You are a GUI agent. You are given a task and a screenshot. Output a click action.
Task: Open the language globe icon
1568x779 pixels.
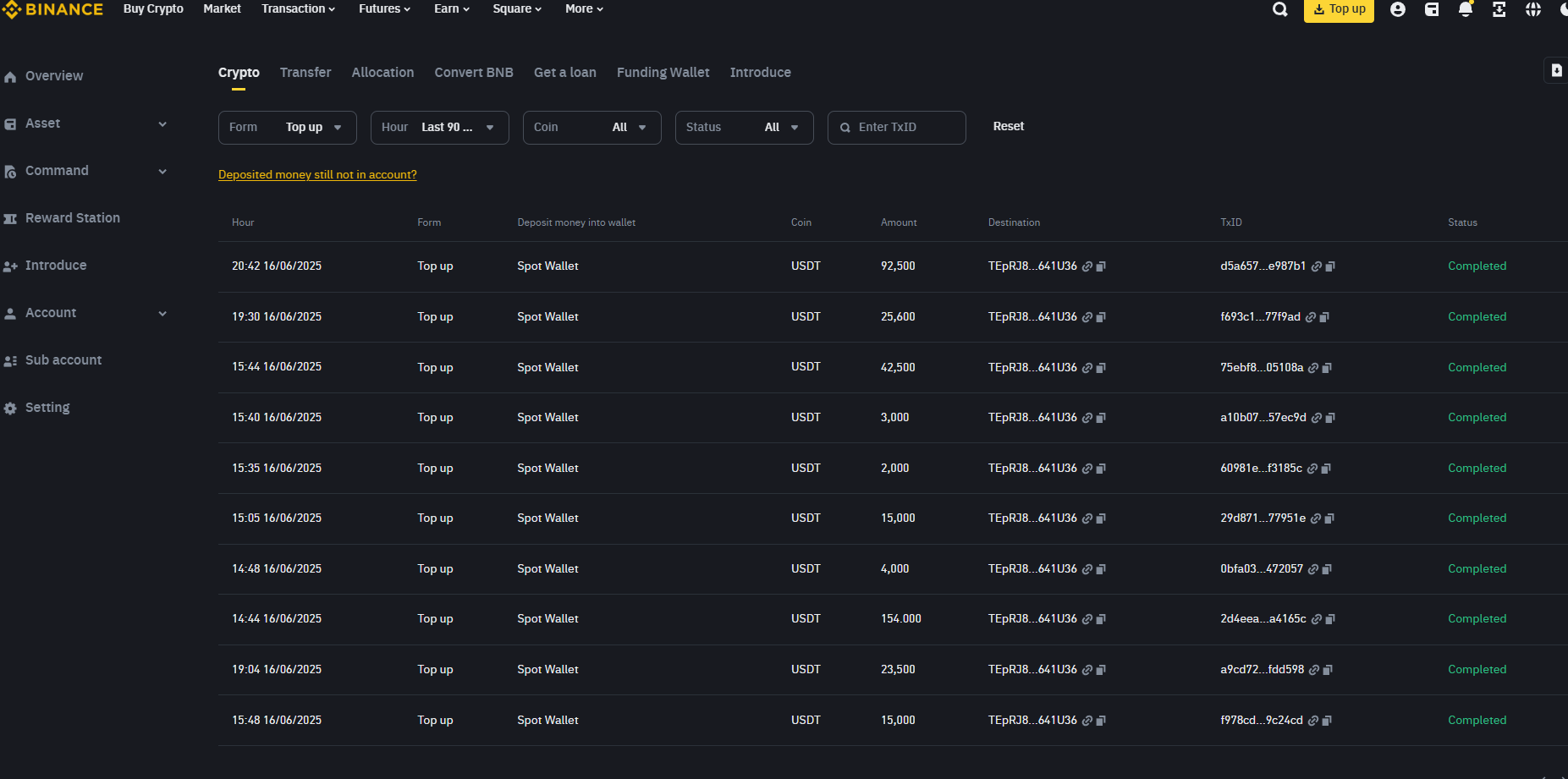(1533, 9)
